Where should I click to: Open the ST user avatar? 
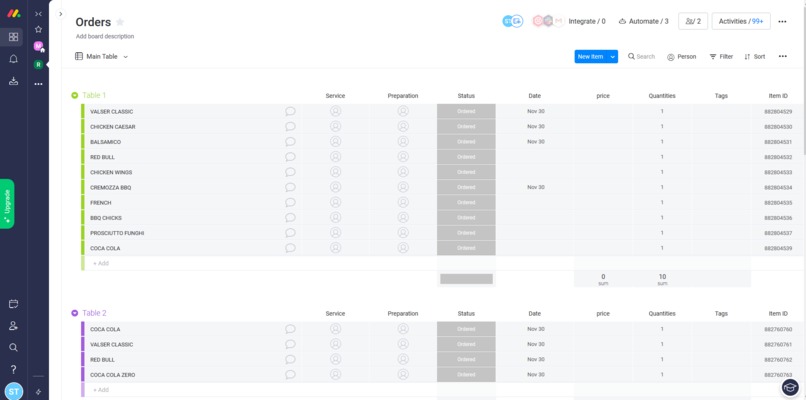[x=14, y=391]
